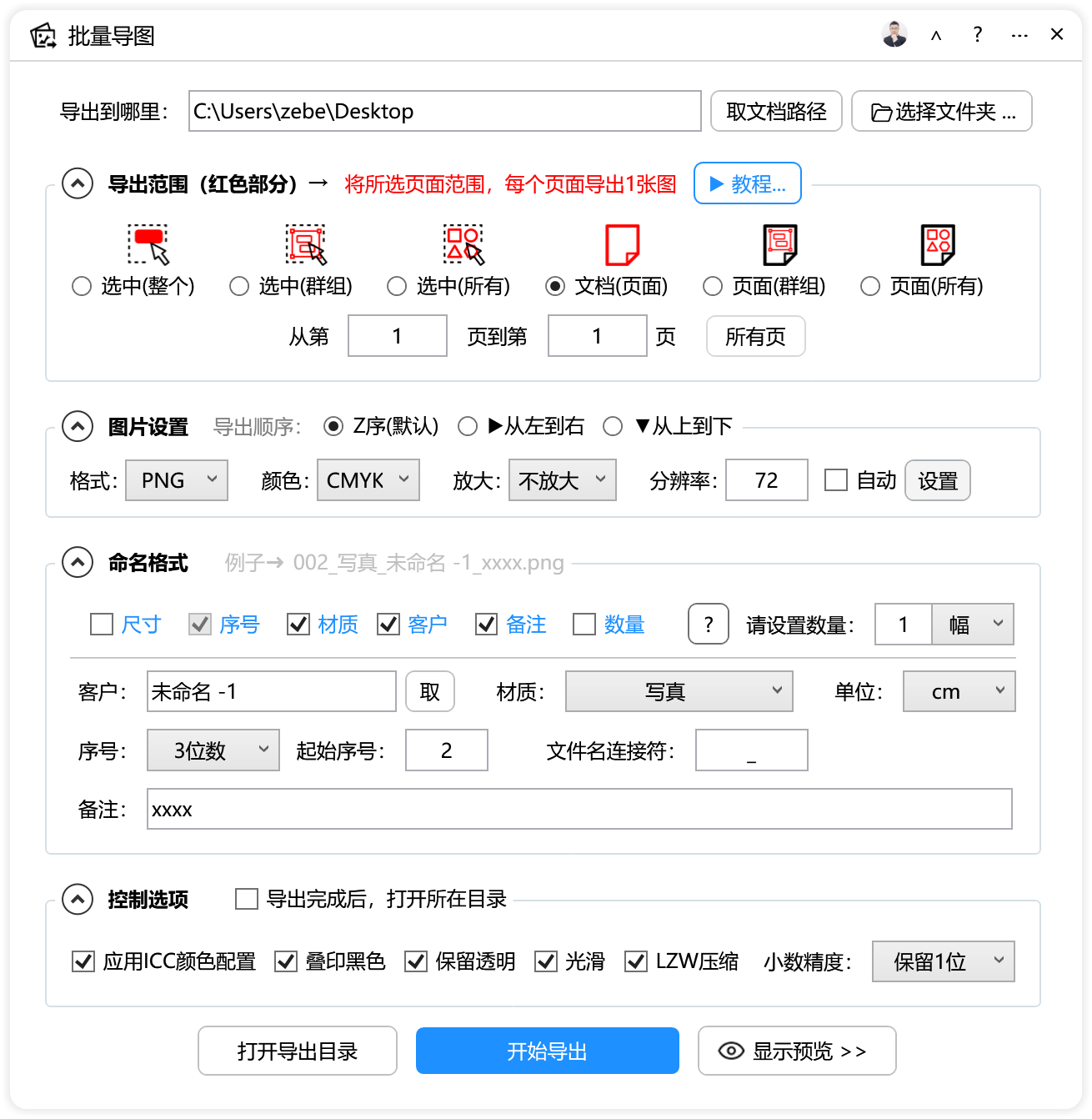
Task: Open the user avatar in the title bar
Action: point(894,34)
